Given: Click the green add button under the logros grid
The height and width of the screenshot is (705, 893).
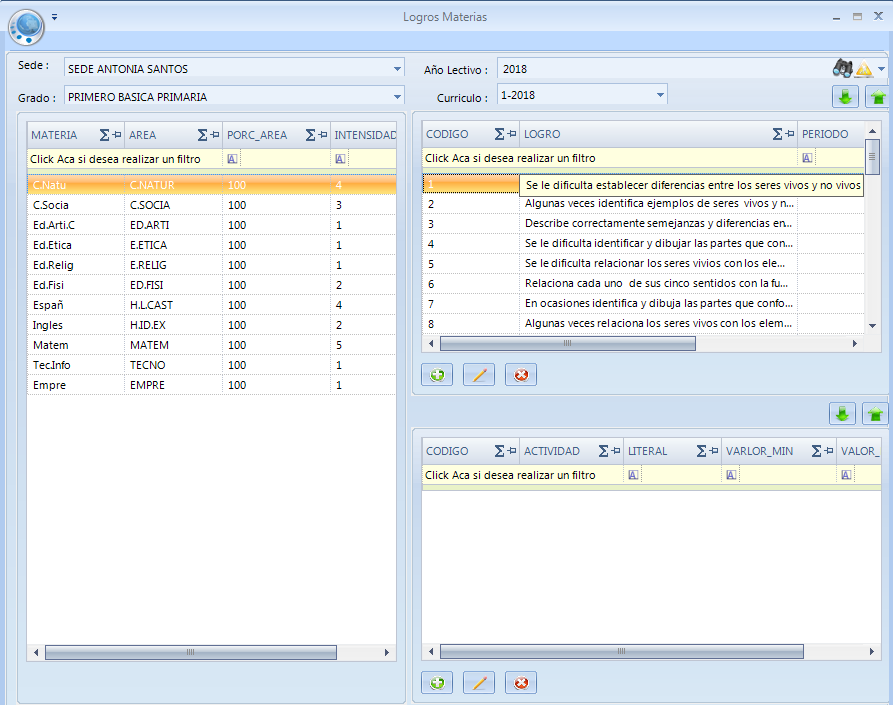Looking at the screenshot, I should click(437, 376).
